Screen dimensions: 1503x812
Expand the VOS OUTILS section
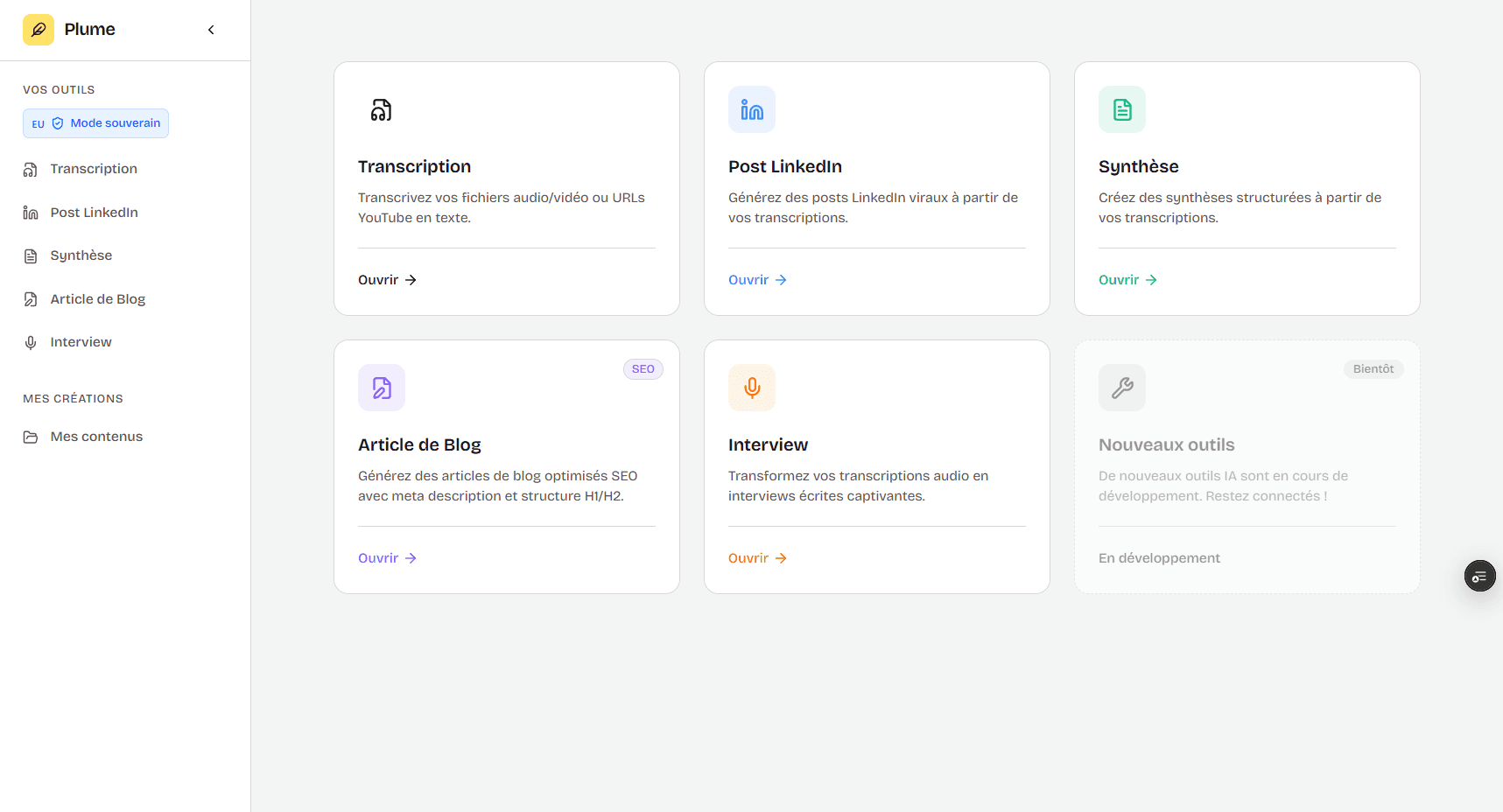point(59,89)
